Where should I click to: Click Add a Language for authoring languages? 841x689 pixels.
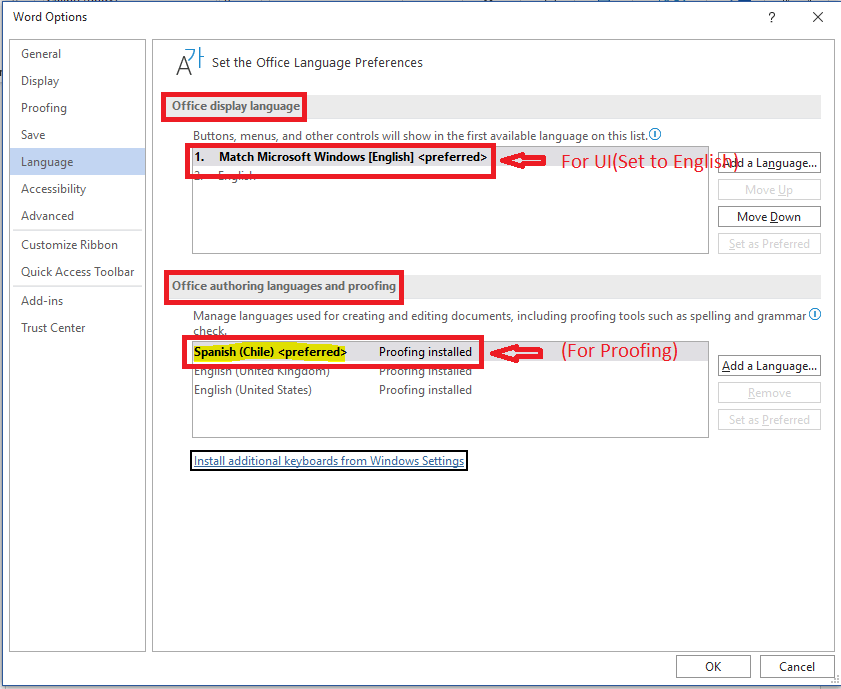769,366
